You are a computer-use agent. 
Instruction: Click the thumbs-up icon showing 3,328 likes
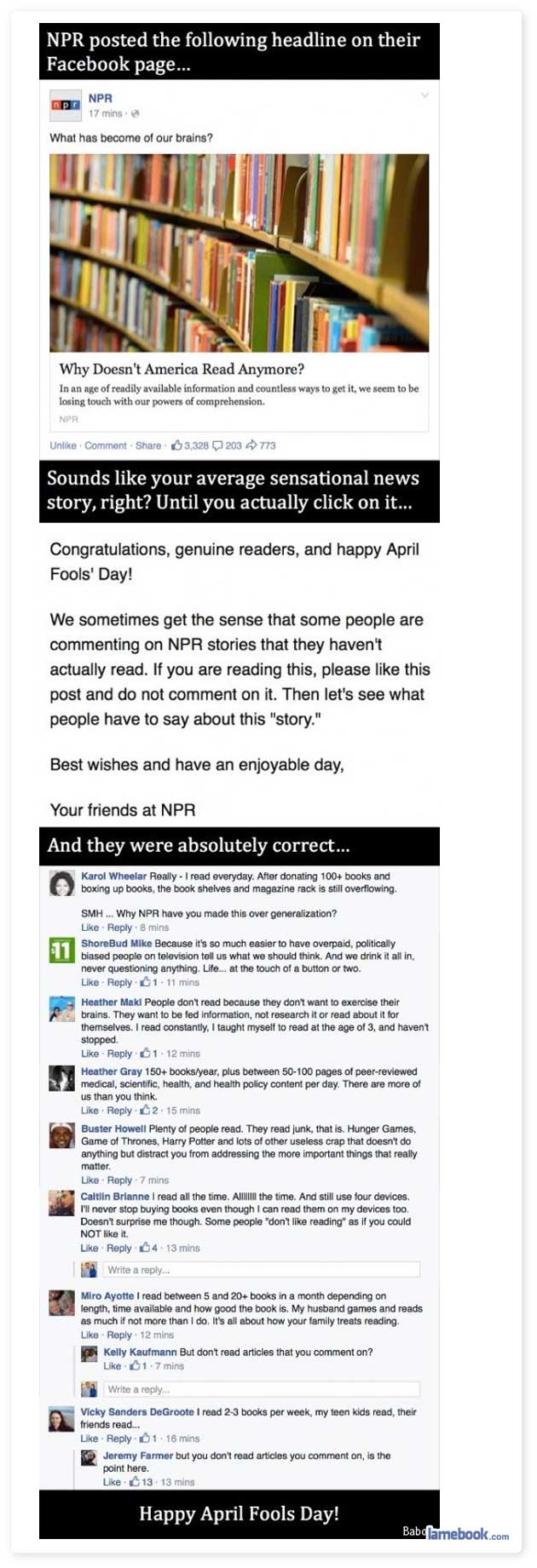tap(177, 445)
